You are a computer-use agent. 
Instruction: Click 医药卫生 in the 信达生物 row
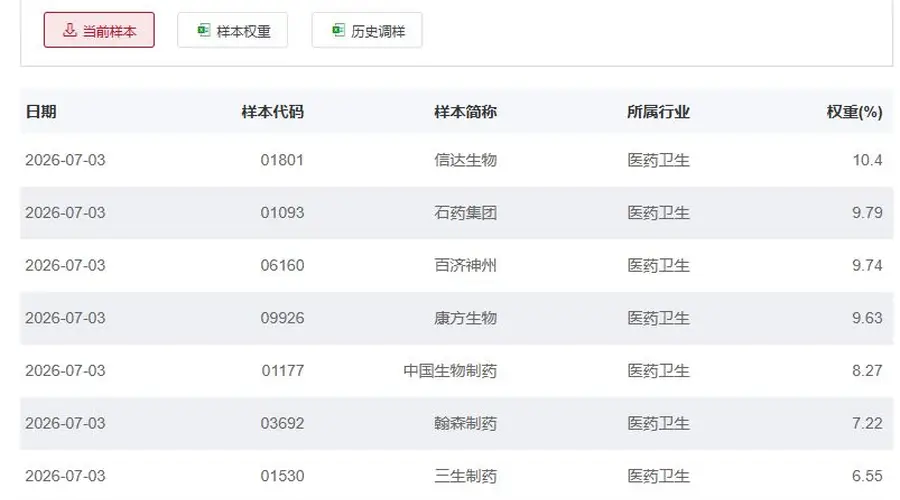[658, 160]
